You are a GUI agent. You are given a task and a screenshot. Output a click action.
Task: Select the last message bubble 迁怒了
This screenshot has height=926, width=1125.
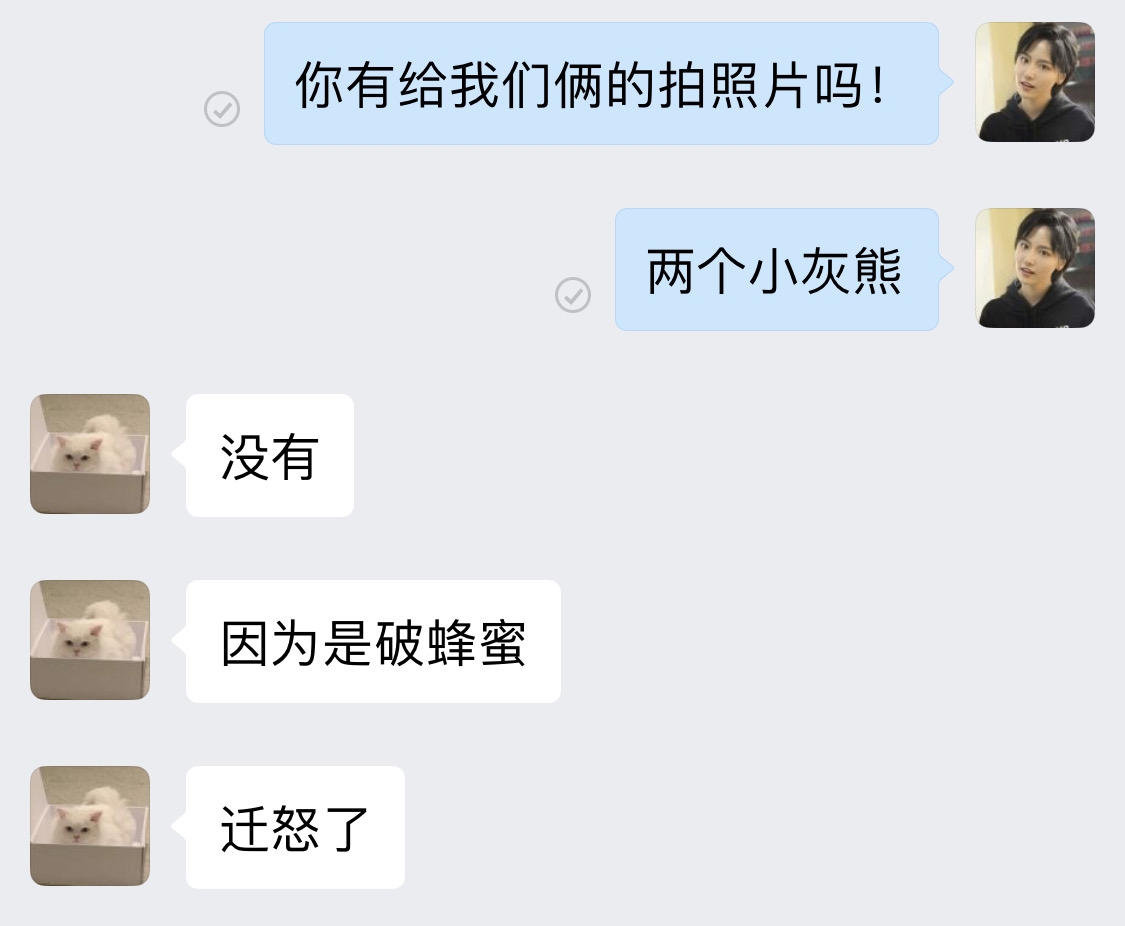tap(296, 828)
